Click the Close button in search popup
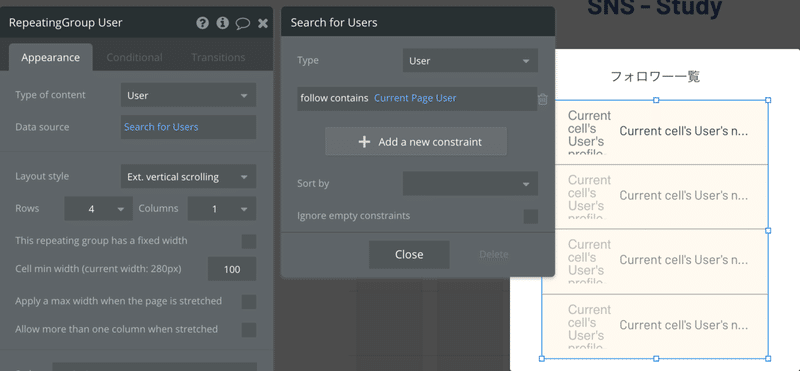 (409, 255)
